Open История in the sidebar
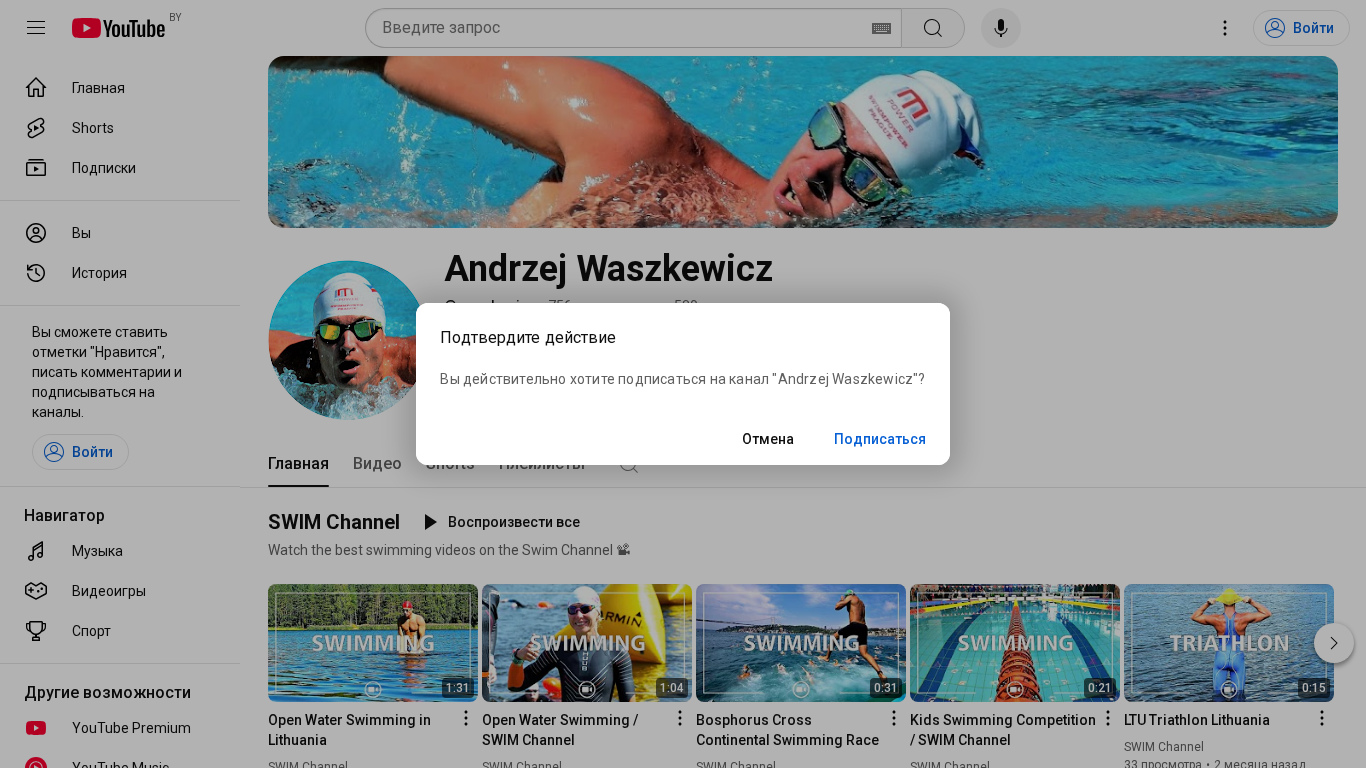 (x=120, y=273)
